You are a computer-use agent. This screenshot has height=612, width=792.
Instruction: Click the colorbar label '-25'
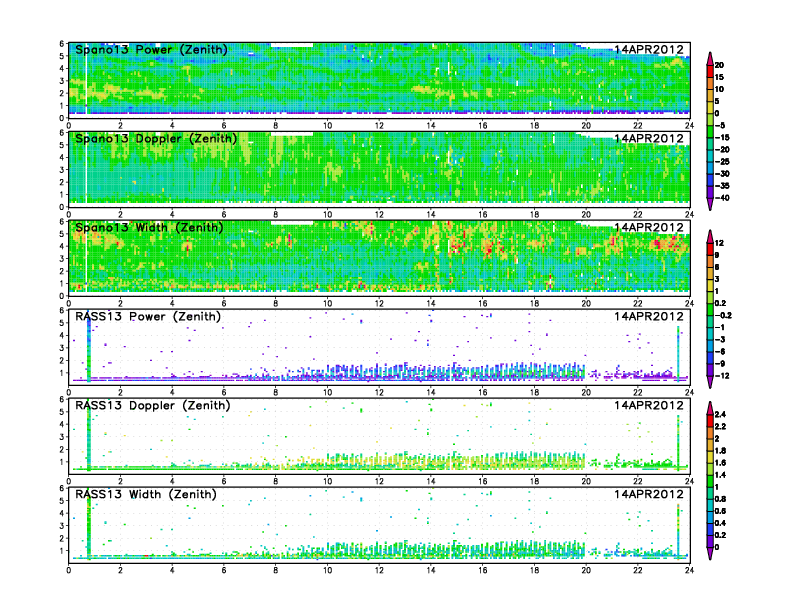pyautogui.click(x=722, y=162)
